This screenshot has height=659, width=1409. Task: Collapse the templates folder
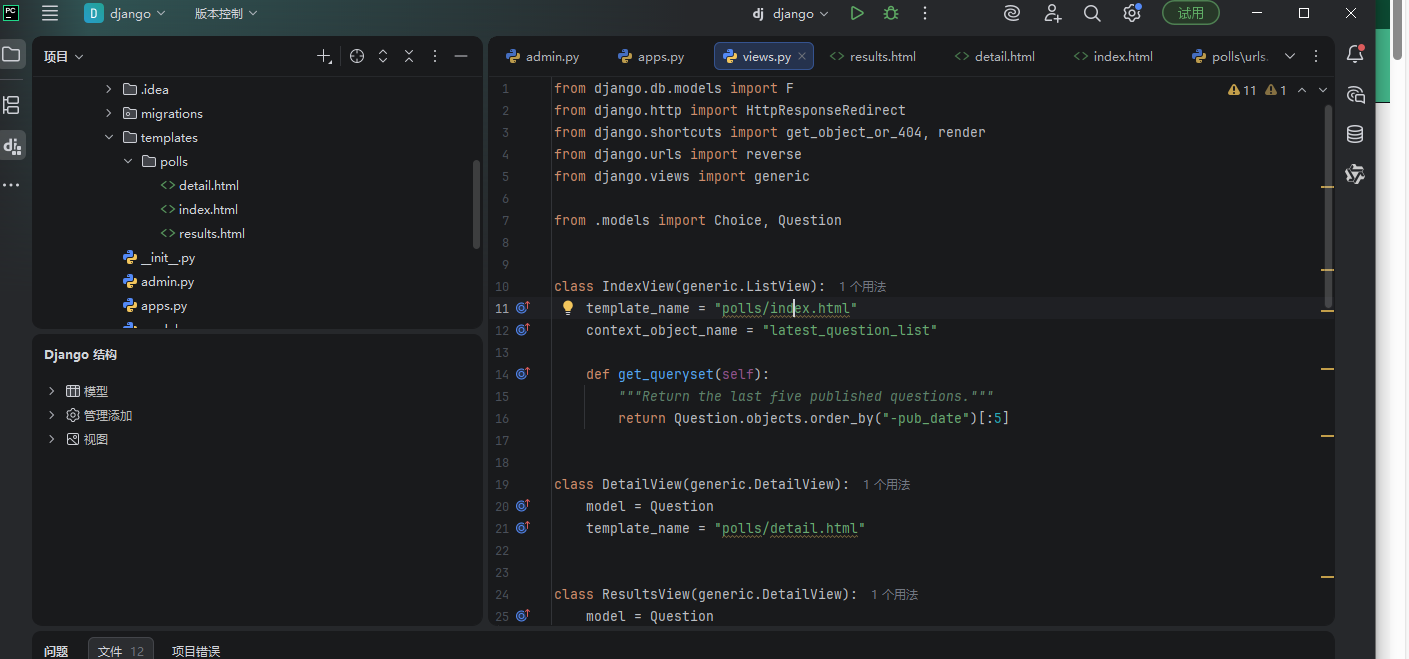[x=109, y=137]
